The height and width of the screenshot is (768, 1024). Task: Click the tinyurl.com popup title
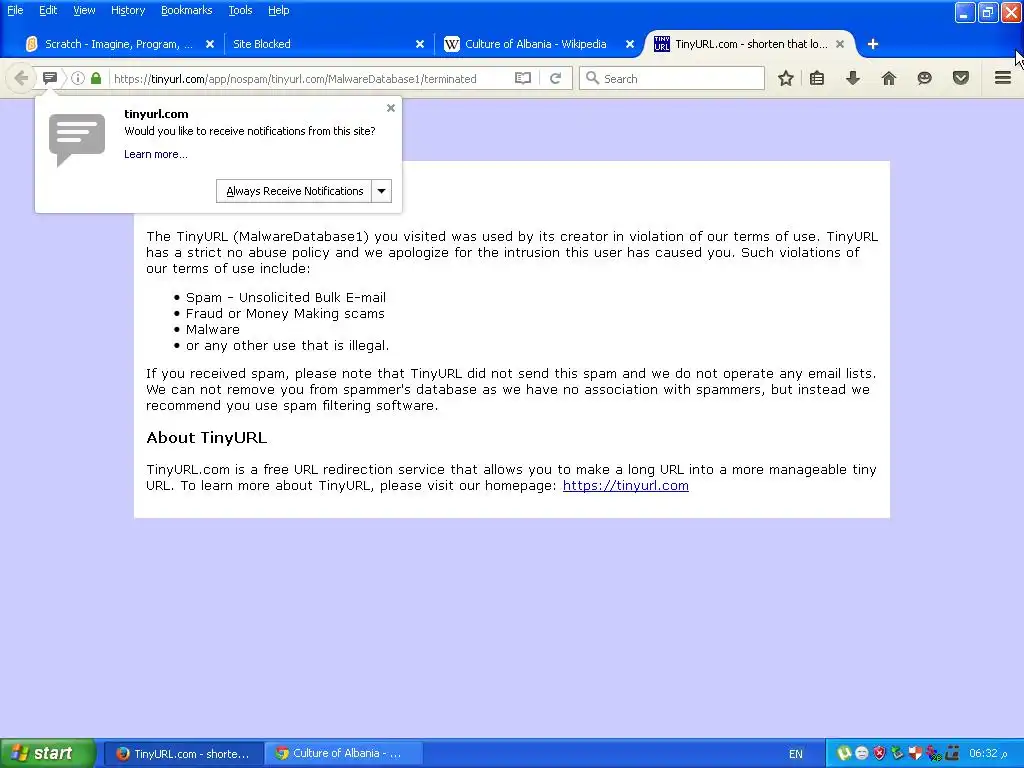(156, 114)
